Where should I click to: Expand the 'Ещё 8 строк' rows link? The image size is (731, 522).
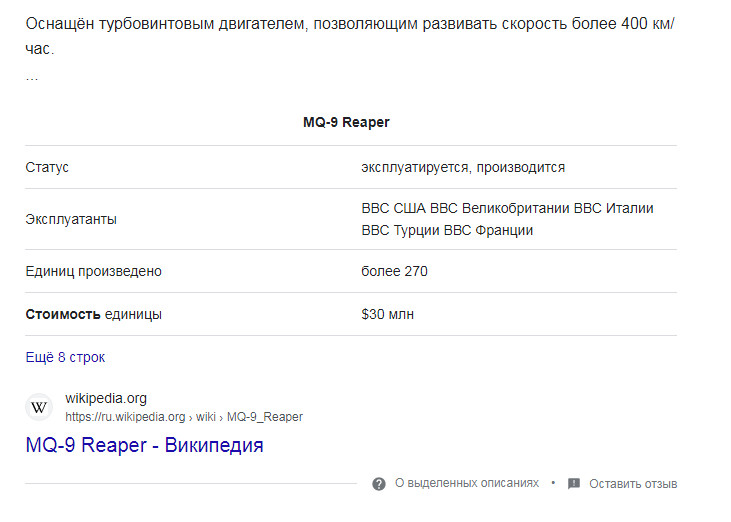click(x=65, y=357)
